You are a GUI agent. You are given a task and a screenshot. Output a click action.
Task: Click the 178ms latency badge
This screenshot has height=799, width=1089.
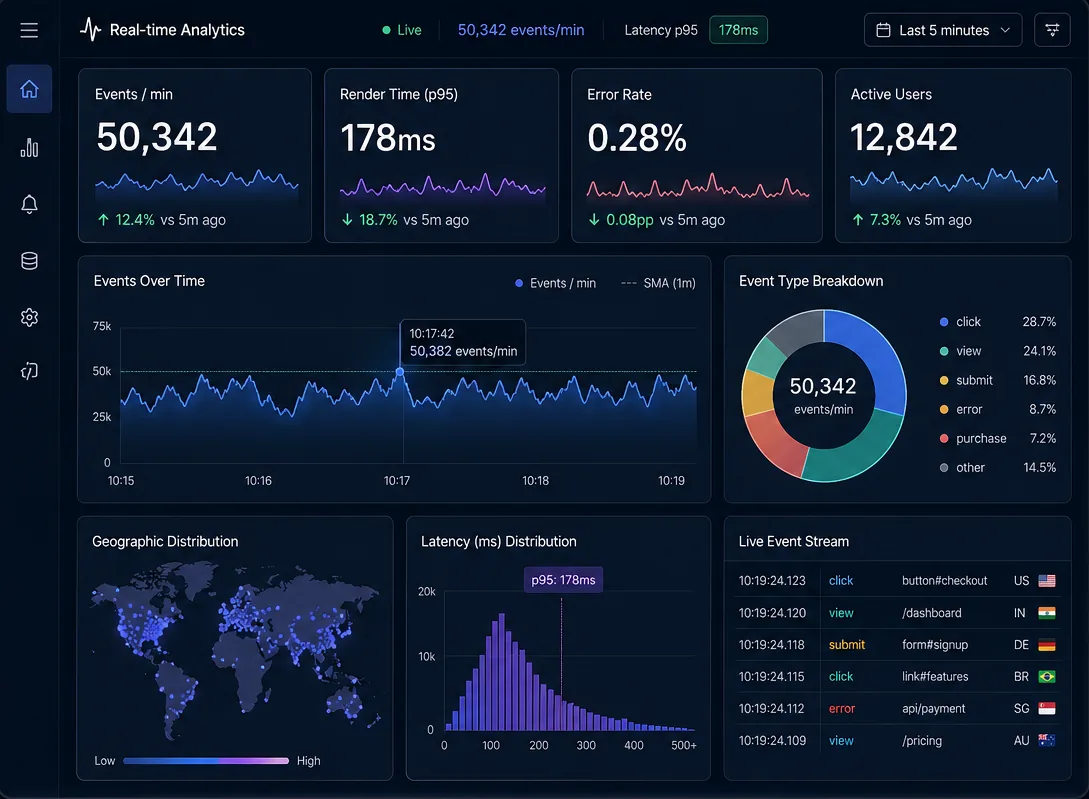pos(738,30)
